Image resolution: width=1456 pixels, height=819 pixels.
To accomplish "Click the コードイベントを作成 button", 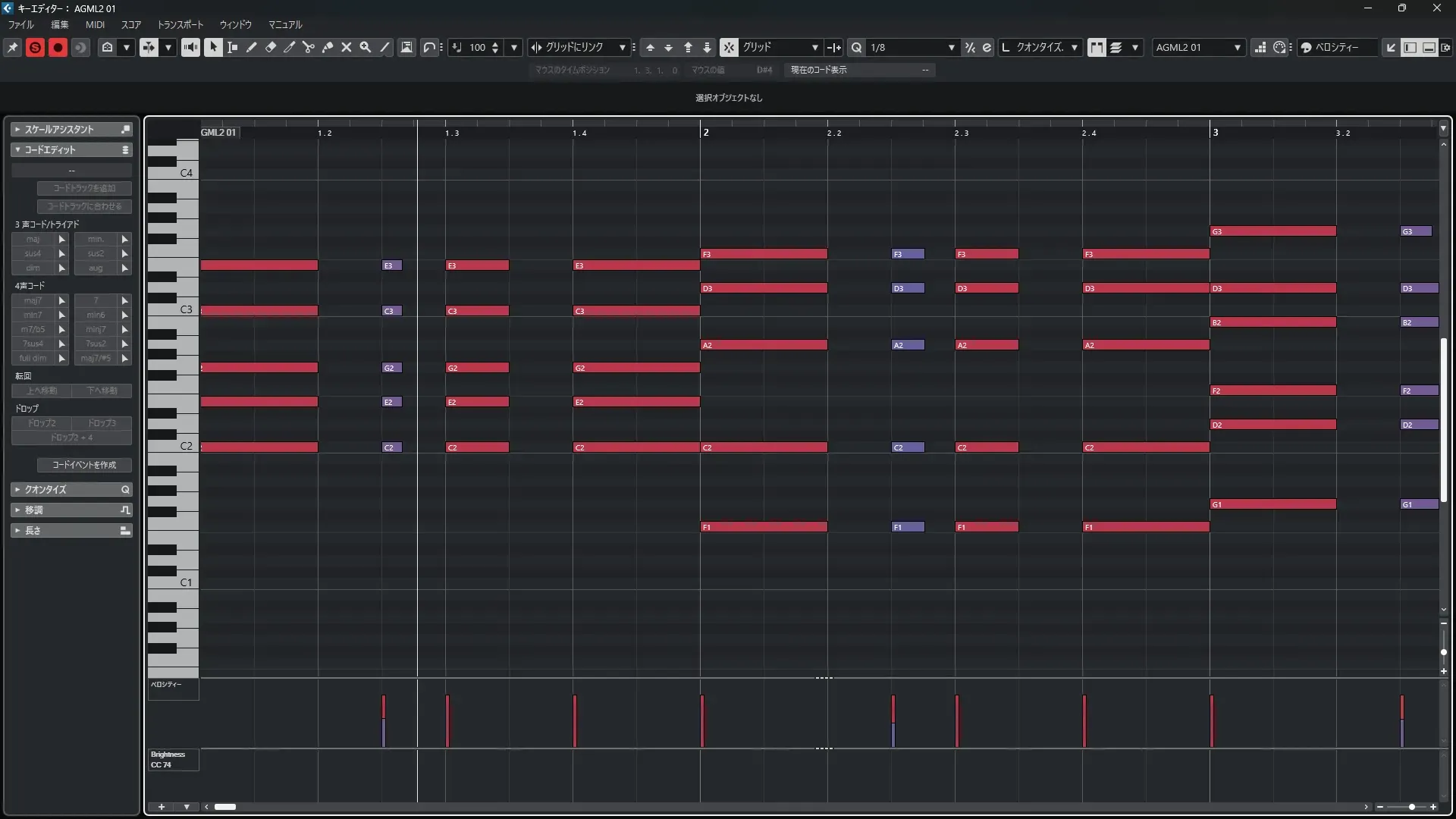I will (84, 465).
